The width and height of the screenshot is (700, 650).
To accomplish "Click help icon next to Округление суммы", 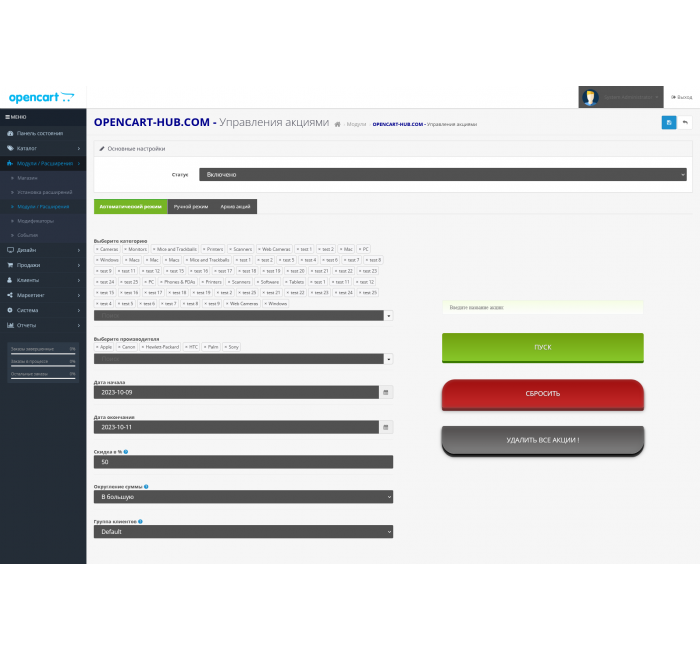I will (146, 487).
